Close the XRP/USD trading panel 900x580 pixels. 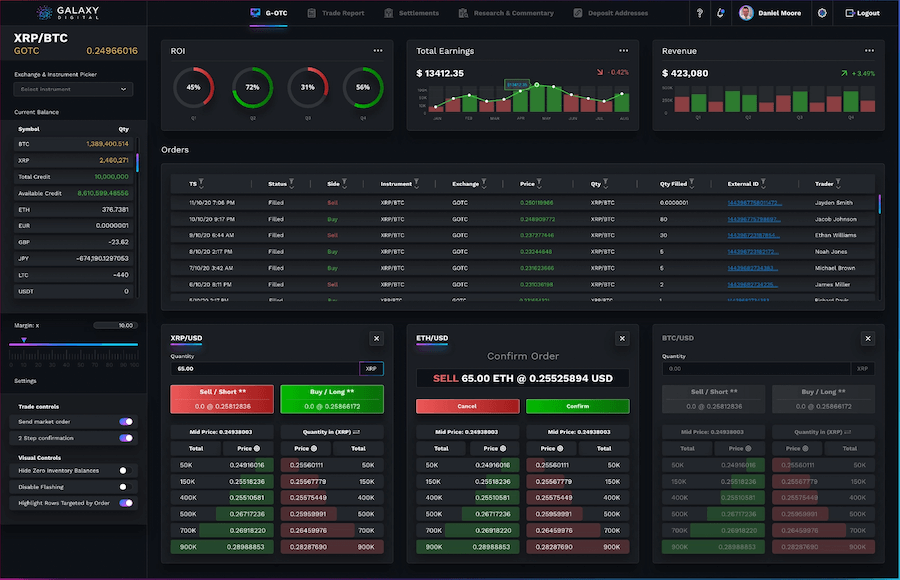click(377, 338)
